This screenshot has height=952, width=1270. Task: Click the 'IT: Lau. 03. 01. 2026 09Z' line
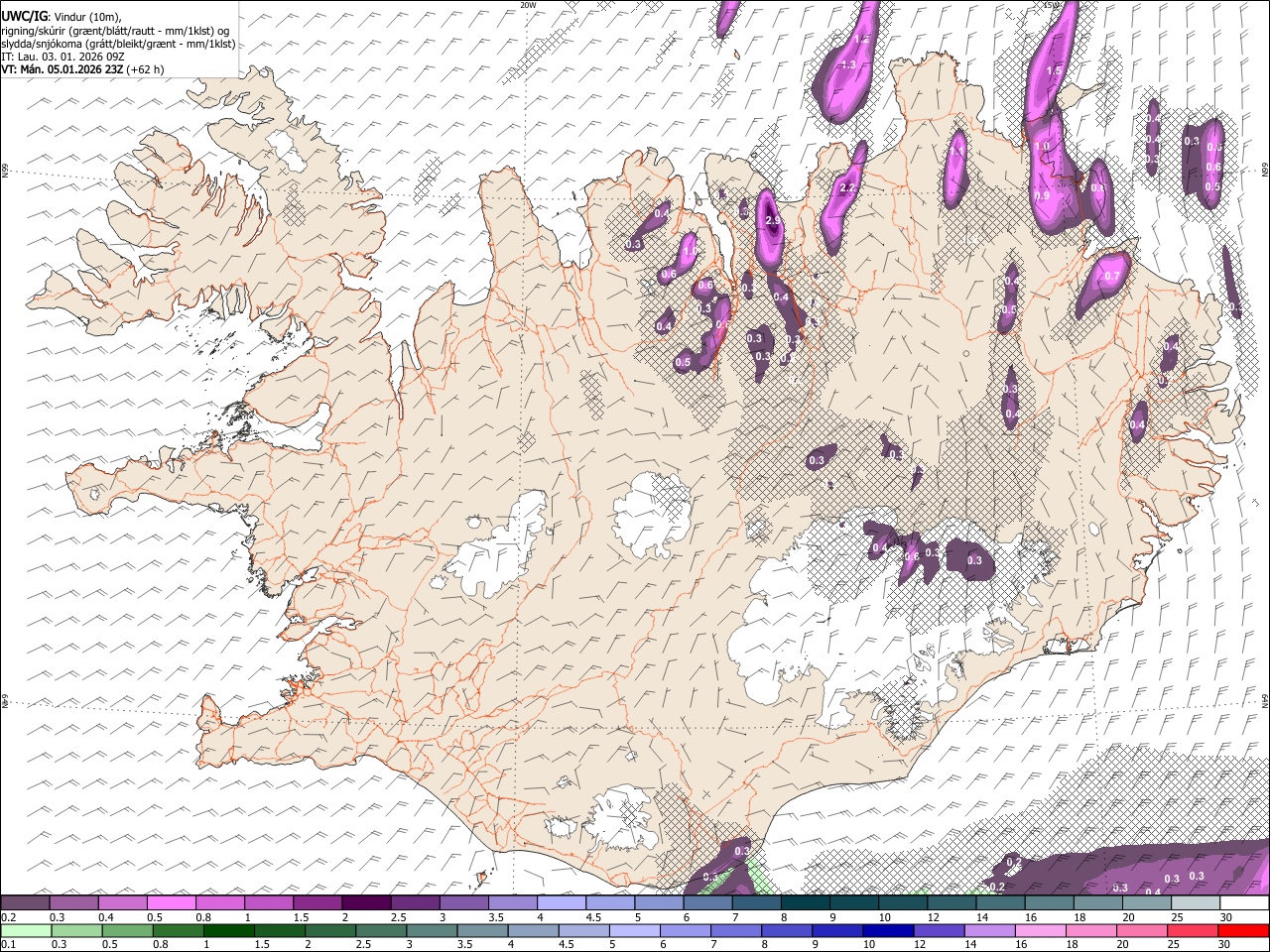[63, 57]
